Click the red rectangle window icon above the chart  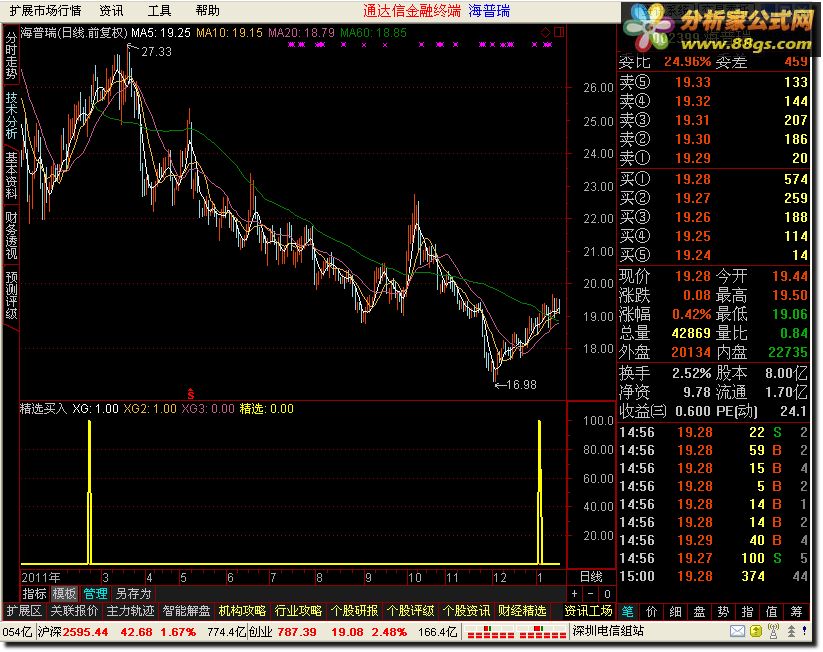[x=559, y=33]
